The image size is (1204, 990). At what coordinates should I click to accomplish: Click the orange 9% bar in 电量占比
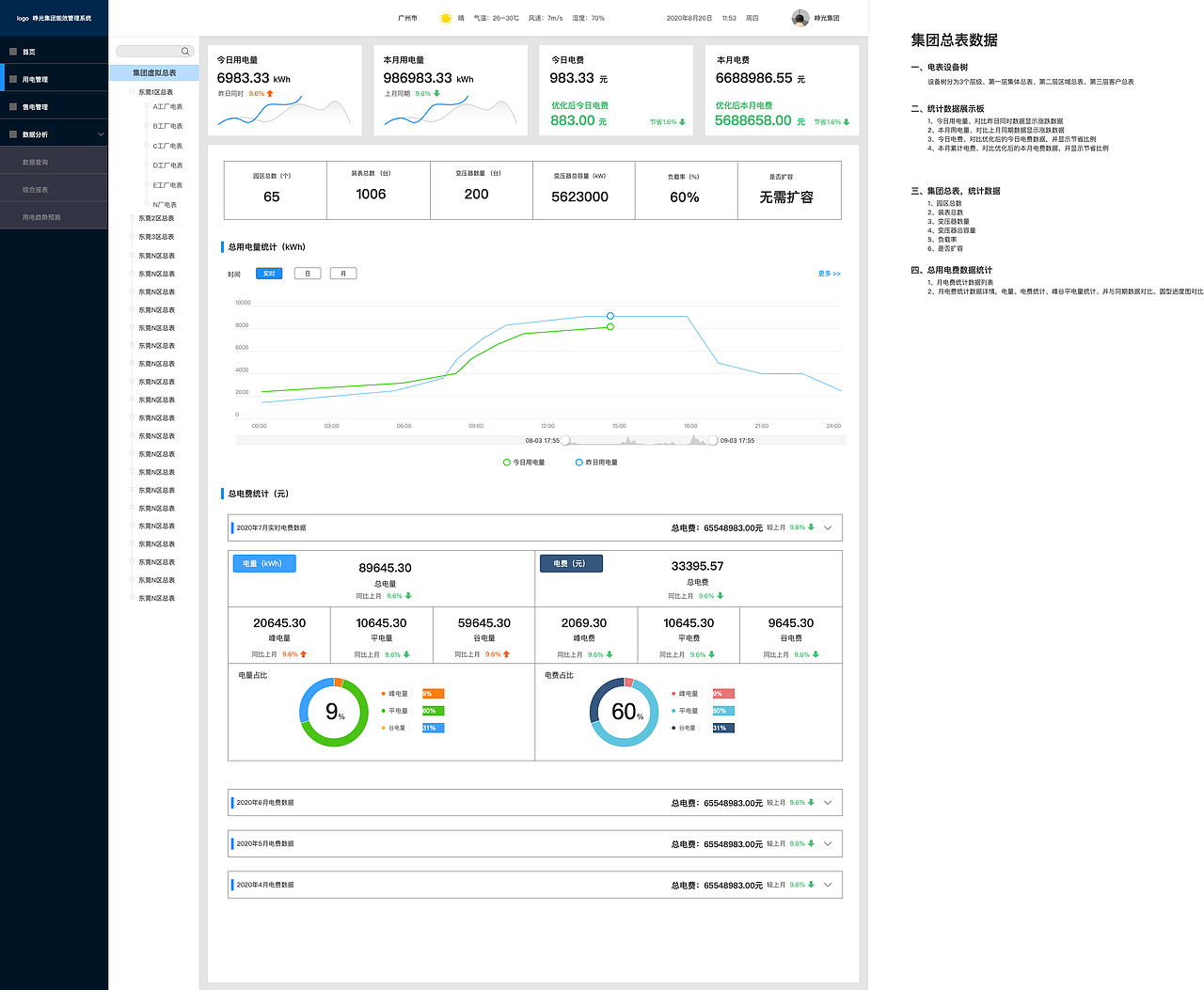tap(433, 694)
